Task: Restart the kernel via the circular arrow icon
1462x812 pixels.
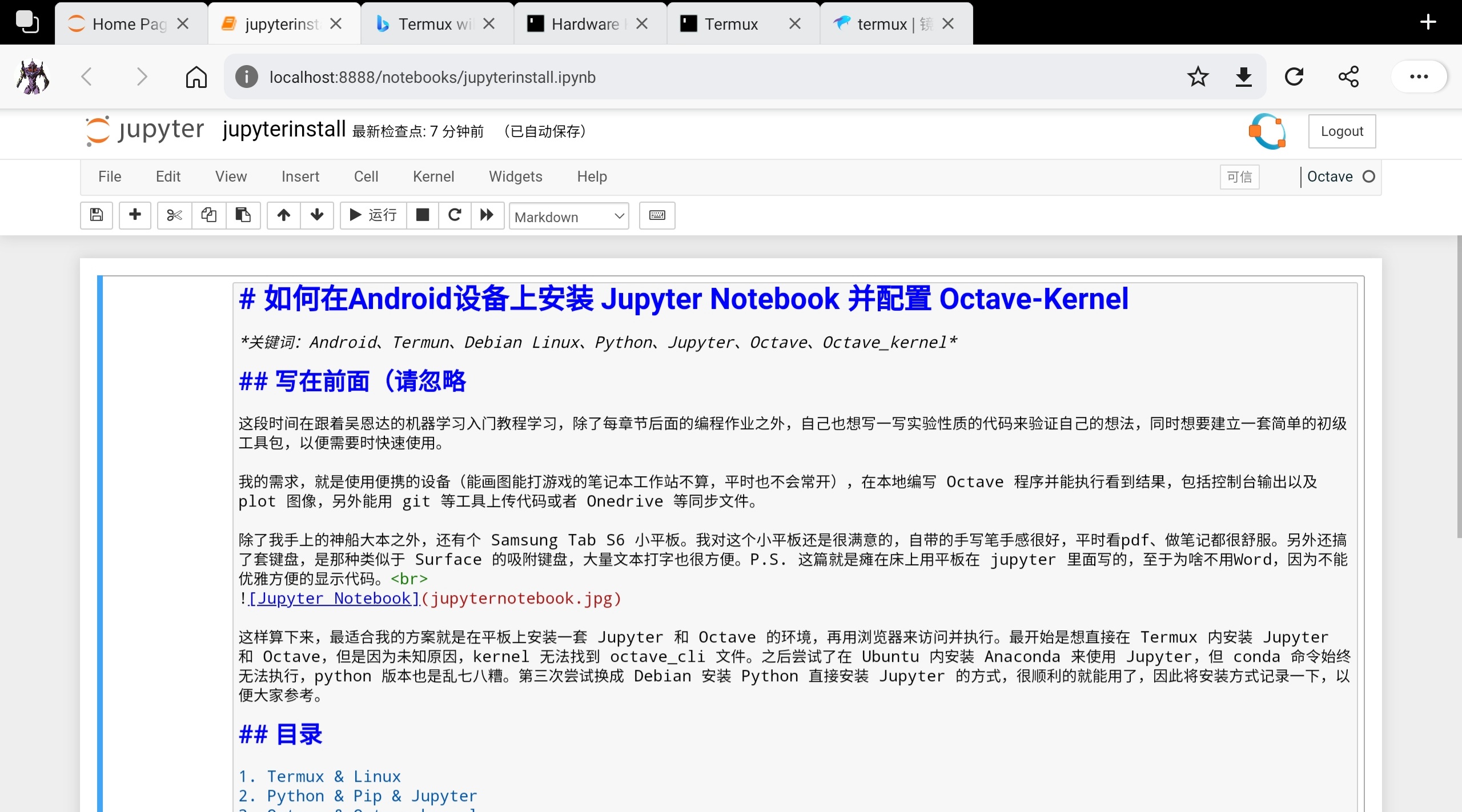Action: (x=454, y=215)
